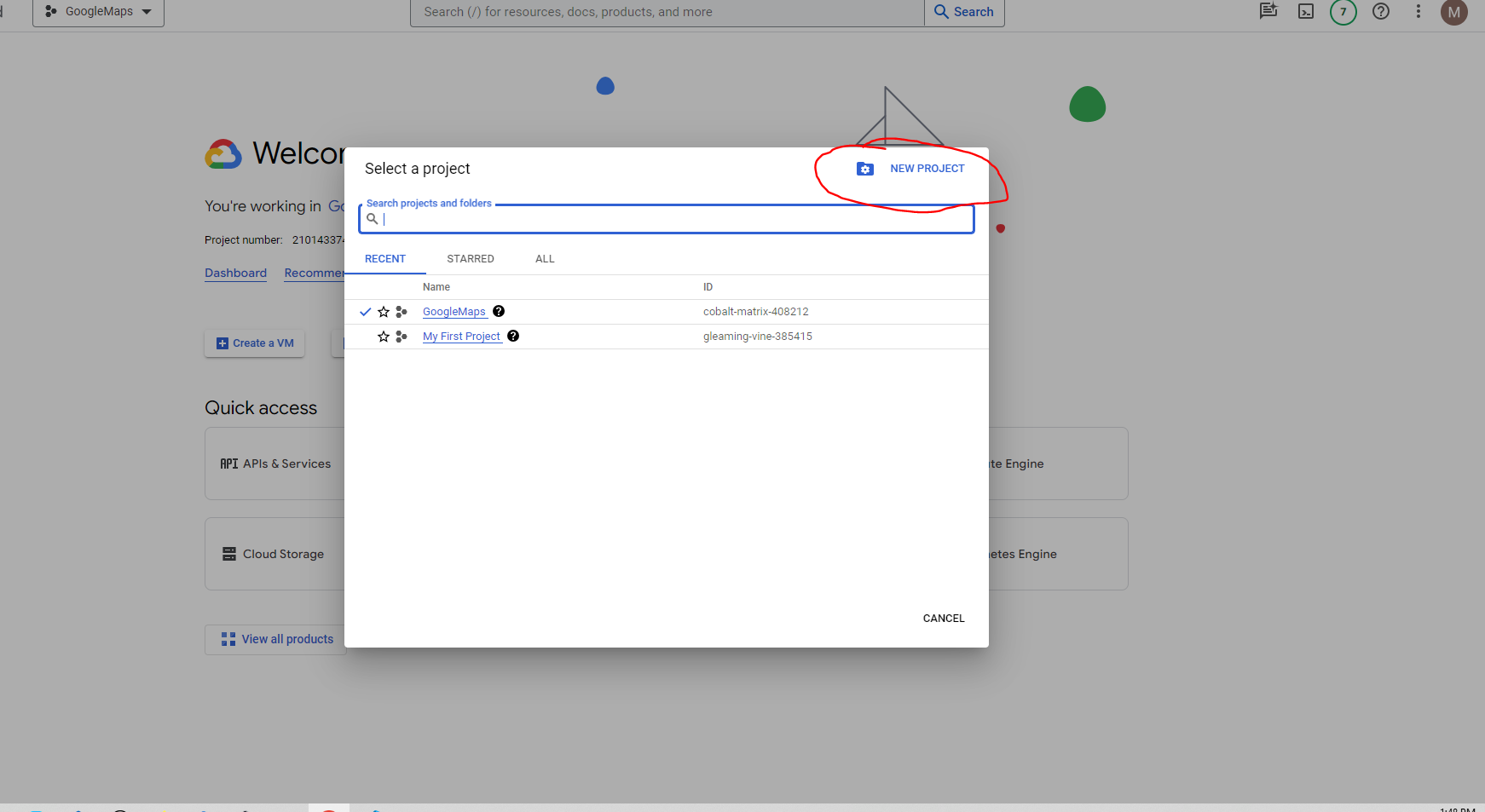Switch to the RECENT tab

tap(385, 259)
